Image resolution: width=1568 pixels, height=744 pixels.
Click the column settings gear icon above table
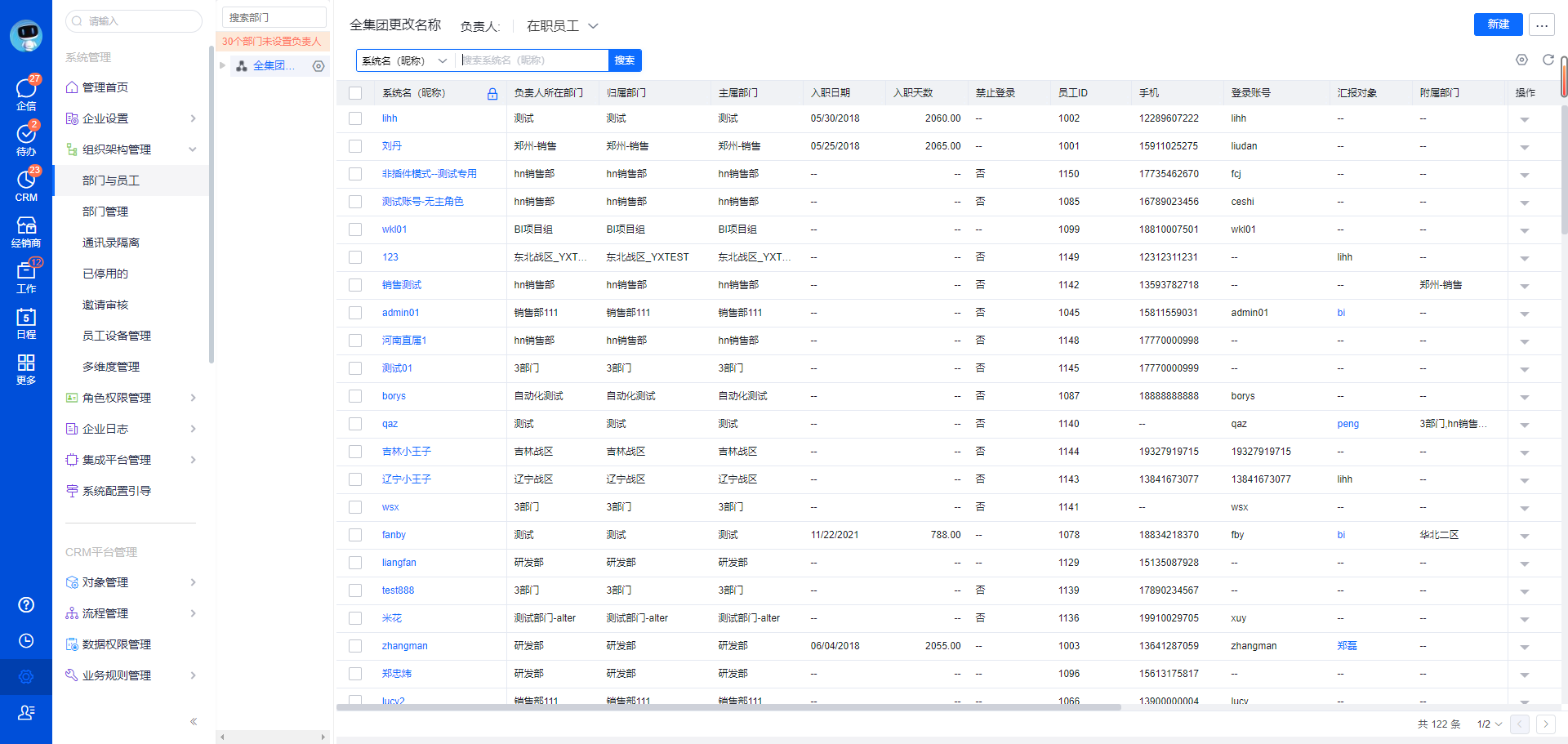coord(1521,60)
